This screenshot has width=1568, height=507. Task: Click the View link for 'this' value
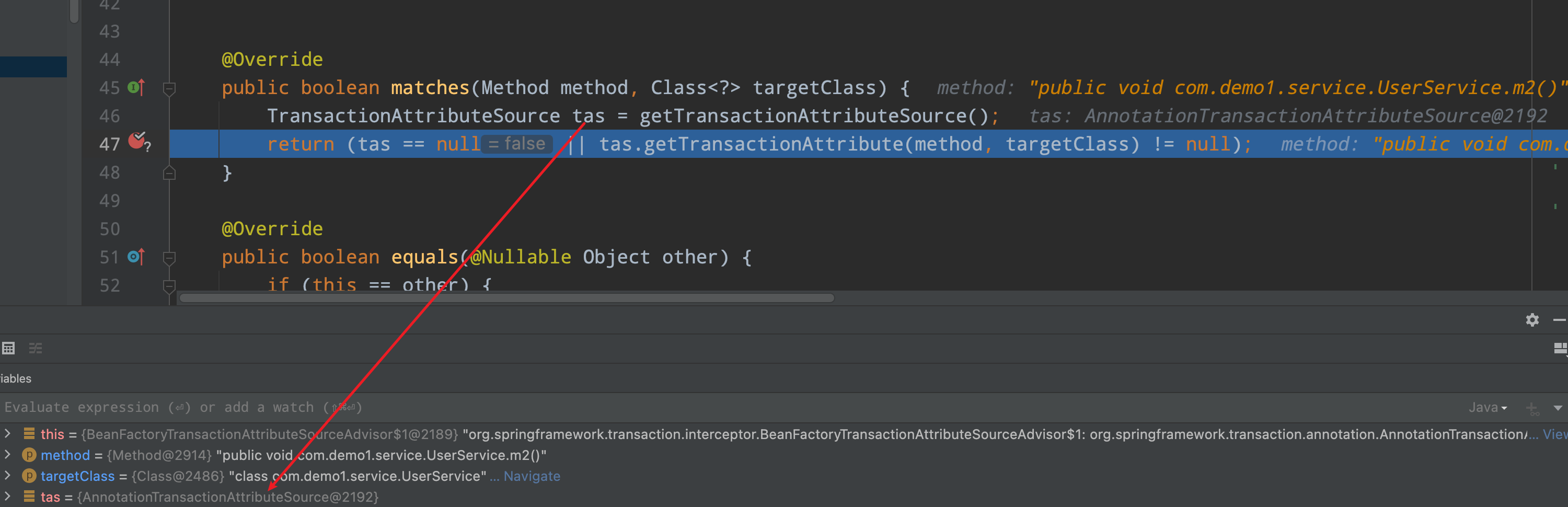1555,434
